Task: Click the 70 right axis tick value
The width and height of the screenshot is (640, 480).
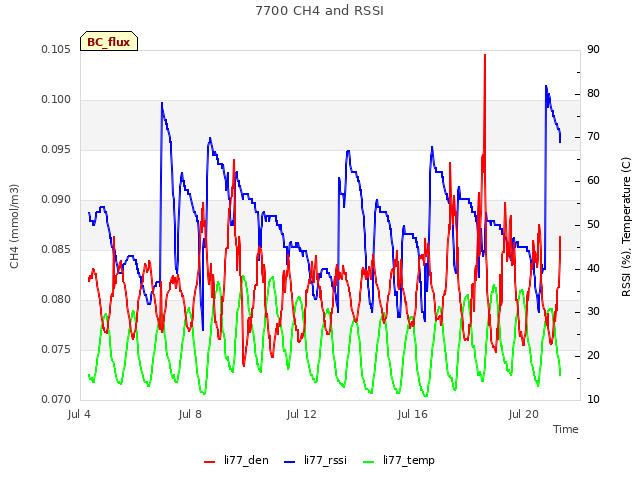Action: [593, 137]
